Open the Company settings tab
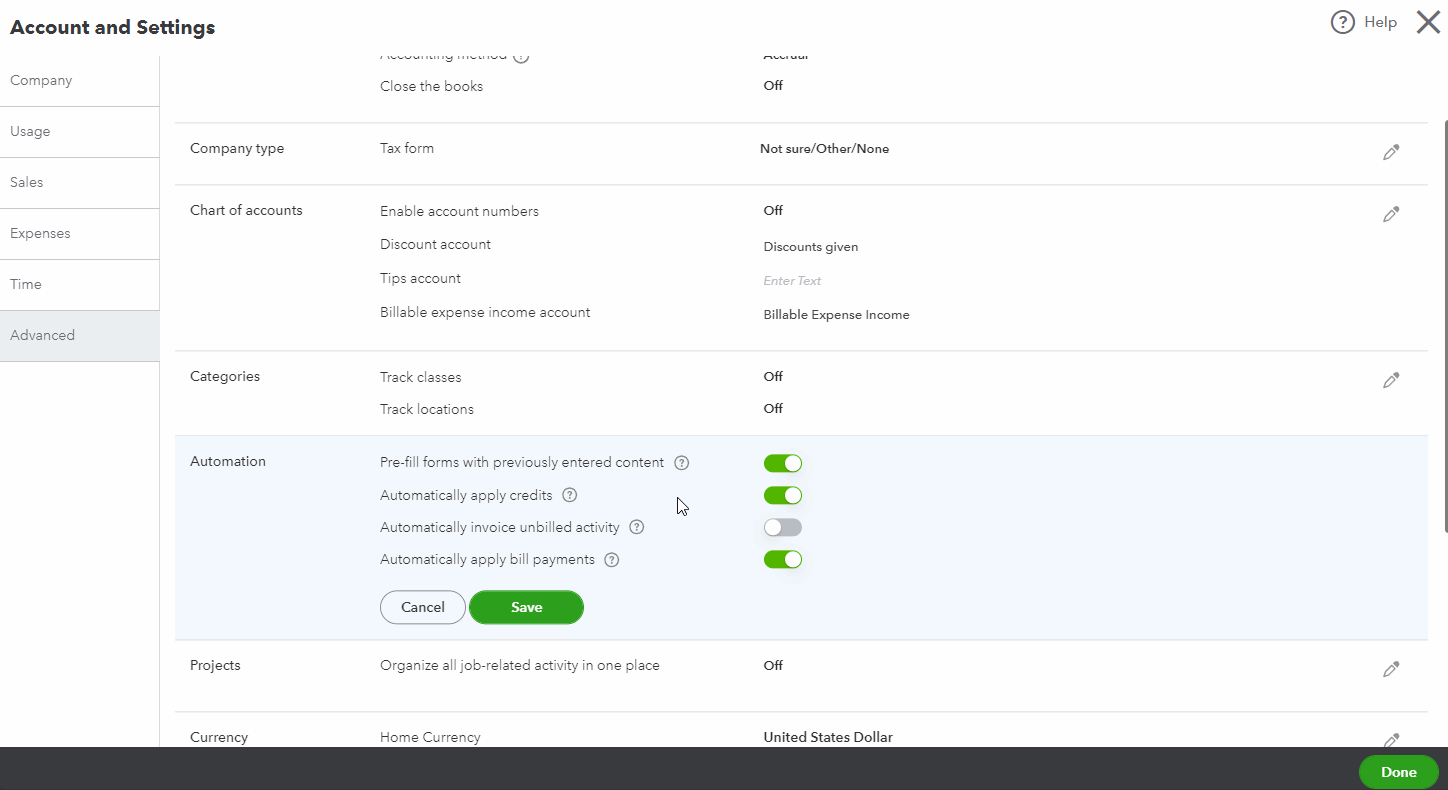Image resolution: width=1448 pixels, height=790 pixels. tap(41, 80)
